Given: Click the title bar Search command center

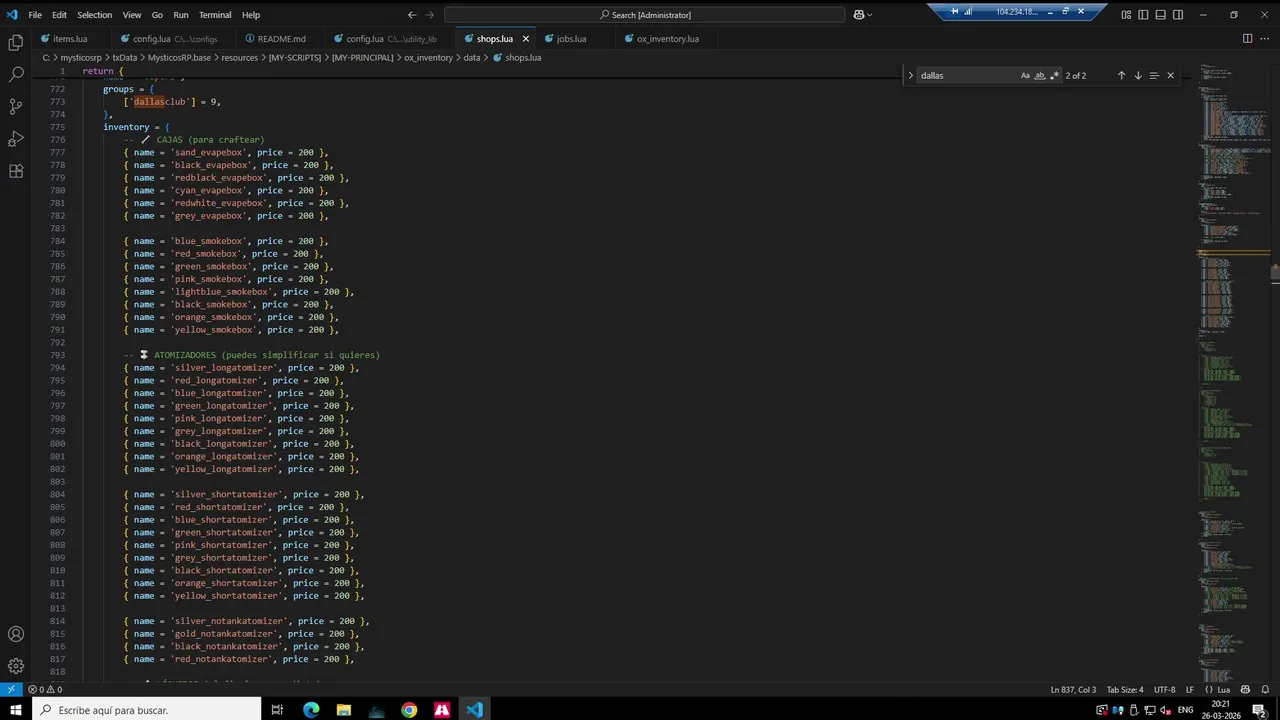Looking at the screenshot, I should pyautogui.click(x=645, y=15).
